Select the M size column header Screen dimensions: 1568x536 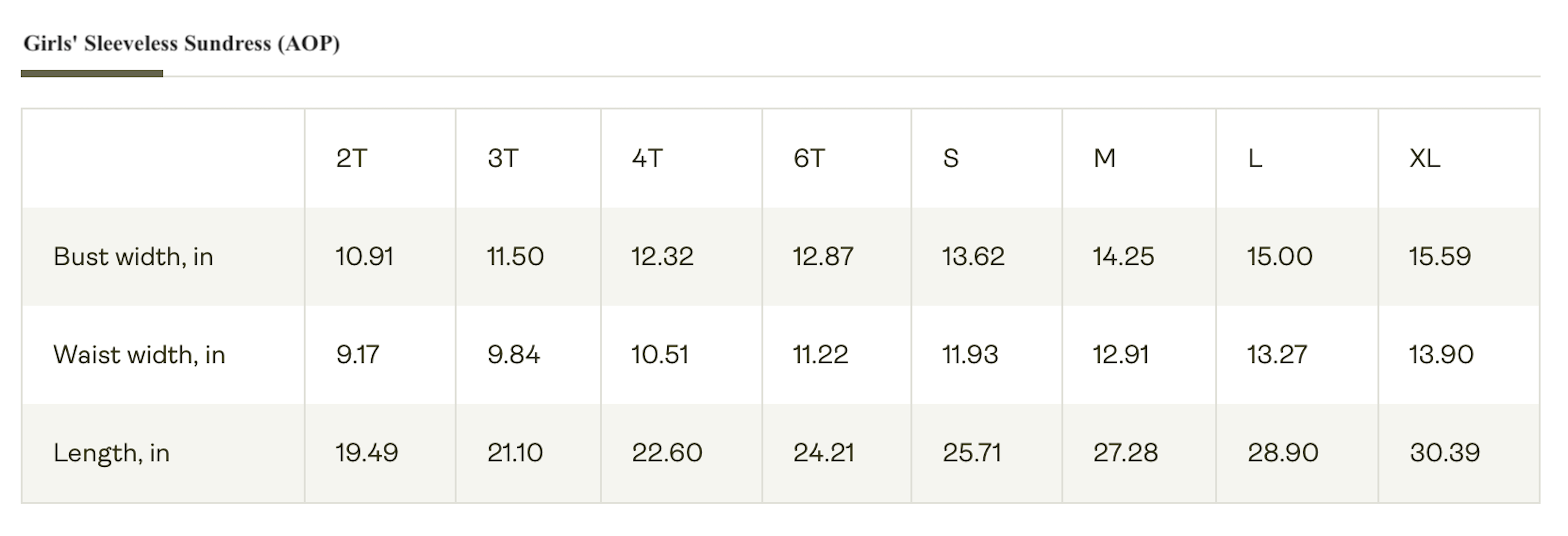1105,158
